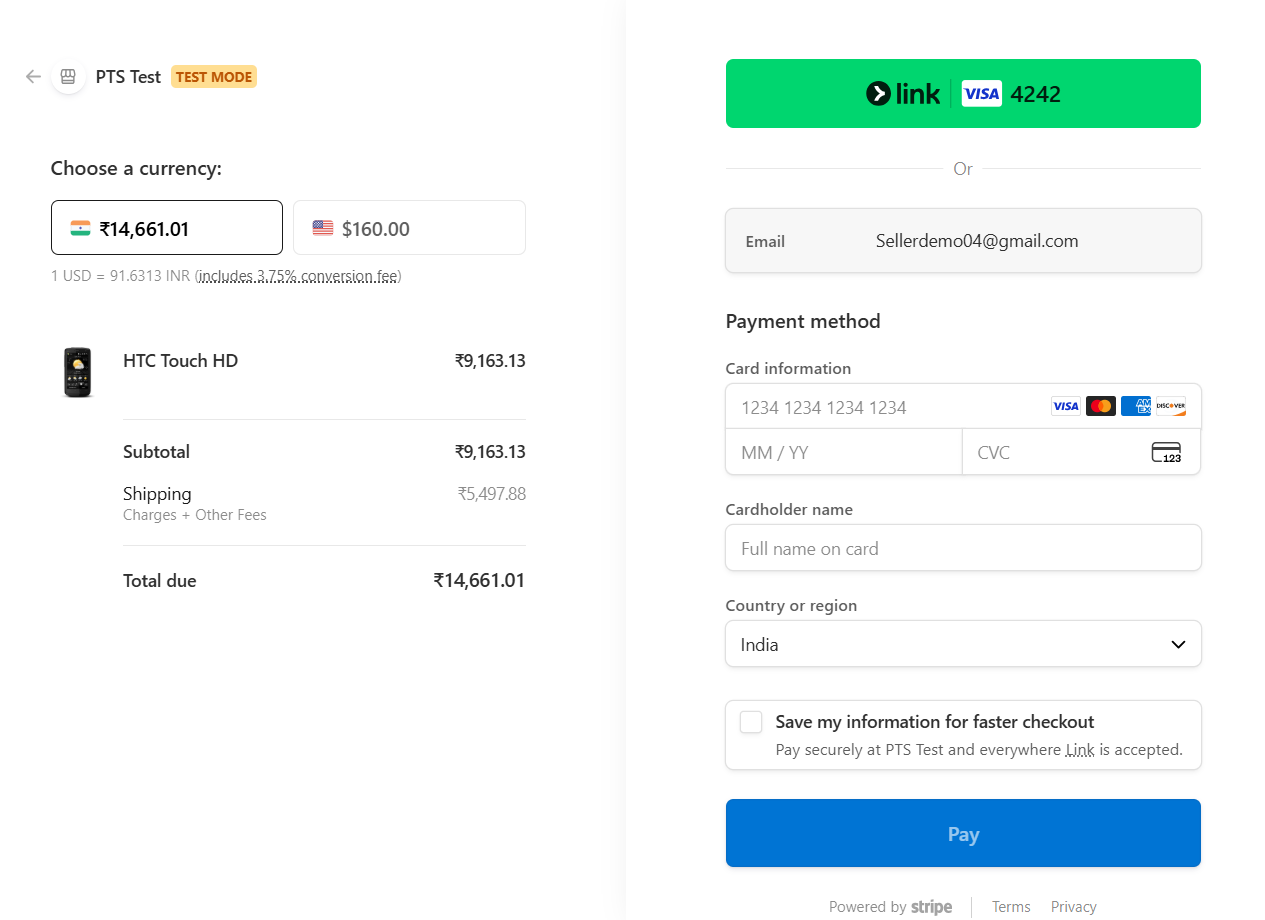Click the Choose a currency heading
This screenshot has height=920, width=1265.
pyautogui.click(x=136, y=168)
